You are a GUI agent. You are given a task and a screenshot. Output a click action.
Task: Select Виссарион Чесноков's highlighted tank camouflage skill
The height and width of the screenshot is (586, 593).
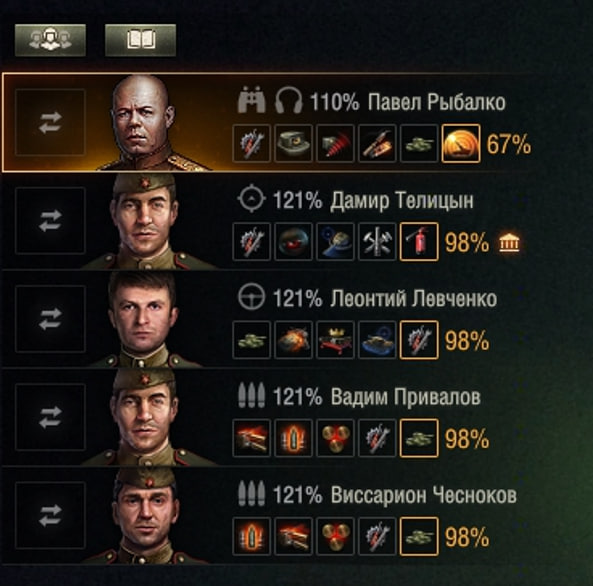[419, 536]
